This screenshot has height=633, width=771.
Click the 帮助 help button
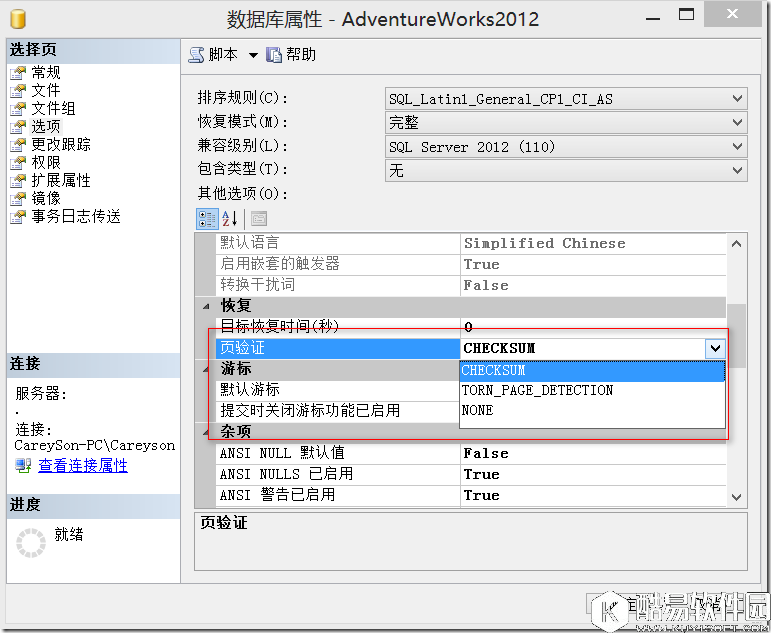click(291, 55)
